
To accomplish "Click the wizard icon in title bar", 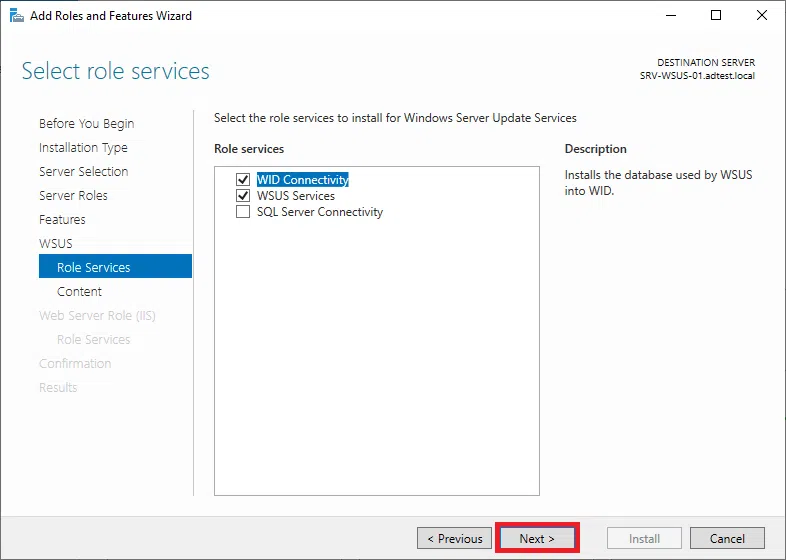I will click(x=16, y=16).
